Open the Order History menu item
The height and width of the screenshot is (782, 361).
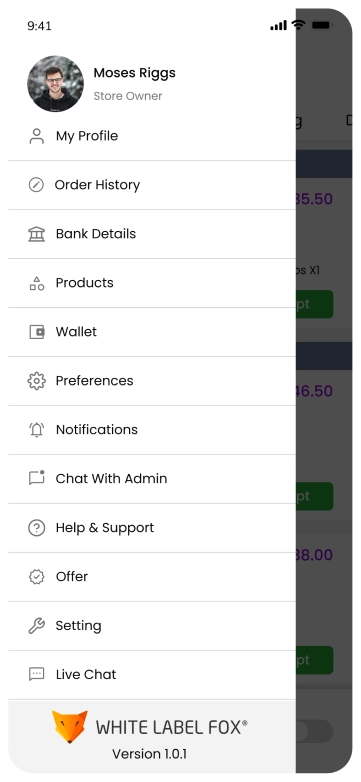[152, 185]
